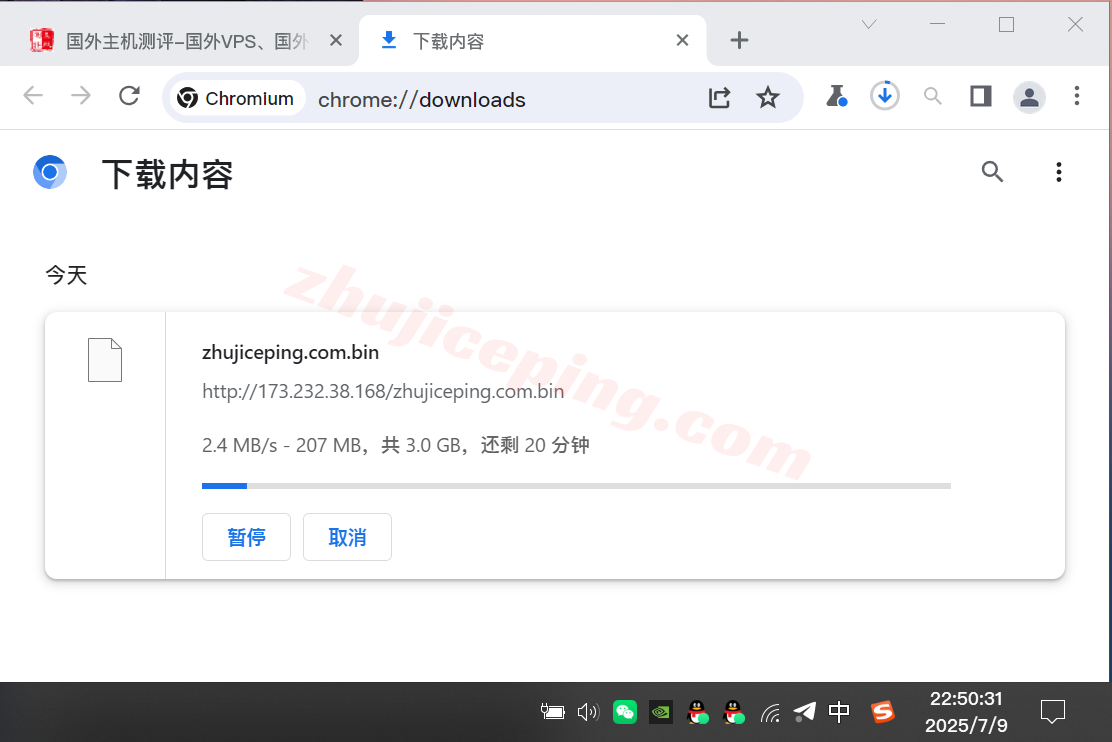
Task: Go forward with the forward arrow
Action: point(81,95)
